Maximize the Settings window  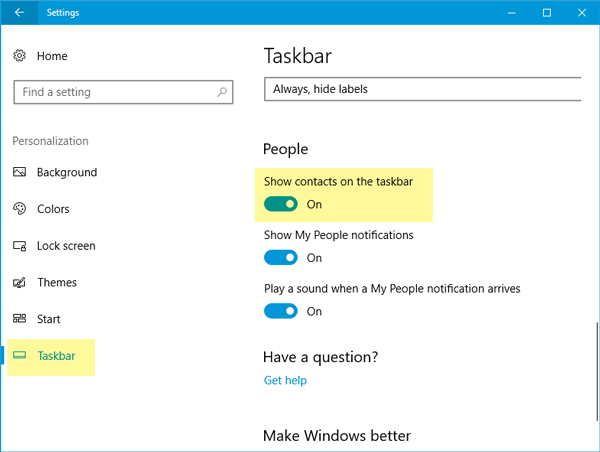pos(547,13)
